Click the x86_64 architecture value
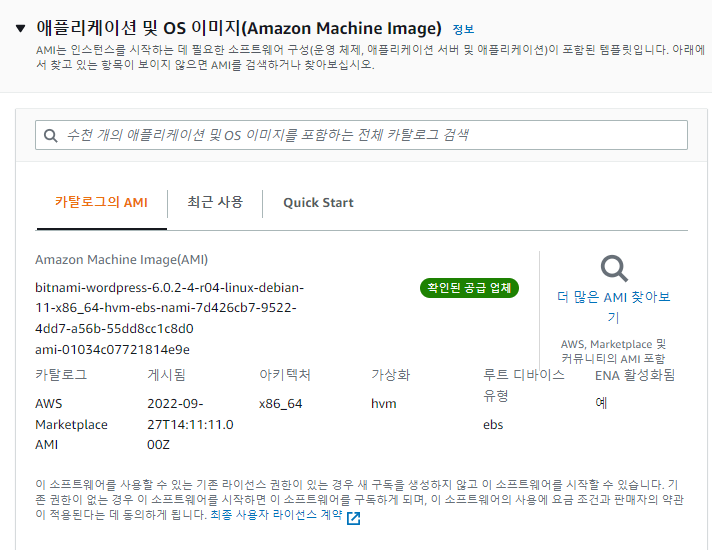 click(281, 404)
